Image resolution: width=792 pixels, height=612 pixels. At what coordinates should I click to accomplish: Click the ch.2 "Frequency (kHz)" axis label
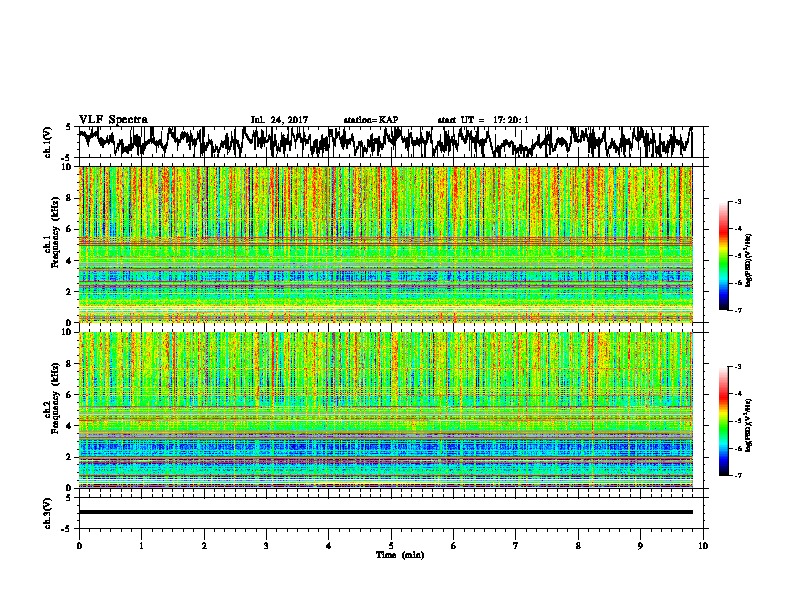point(55,398)
